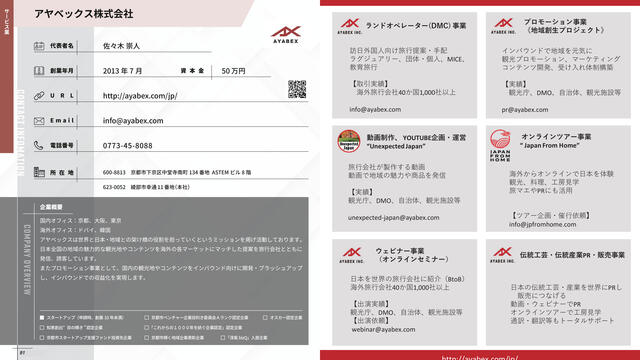Click the envelope icon next to Email
Screen dimensions: 640x360
coord(39,121)
